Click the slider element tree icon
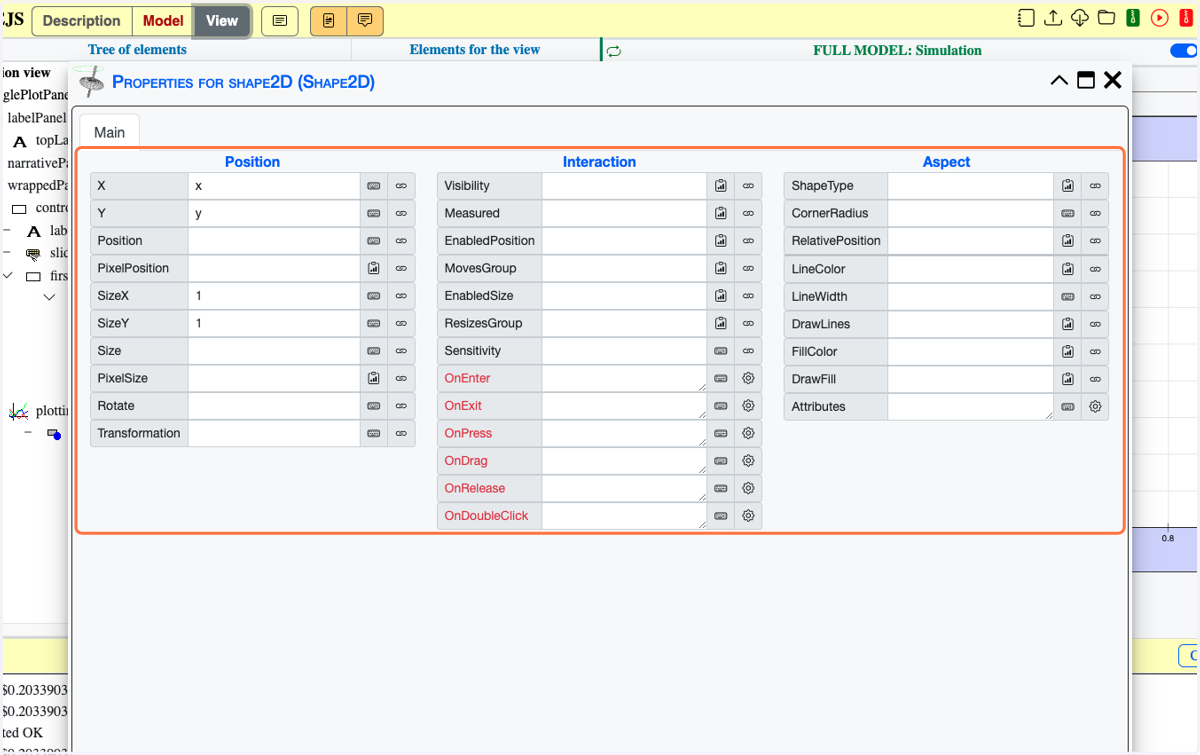This screenshot has height=755, width=1200. (33, 254)
